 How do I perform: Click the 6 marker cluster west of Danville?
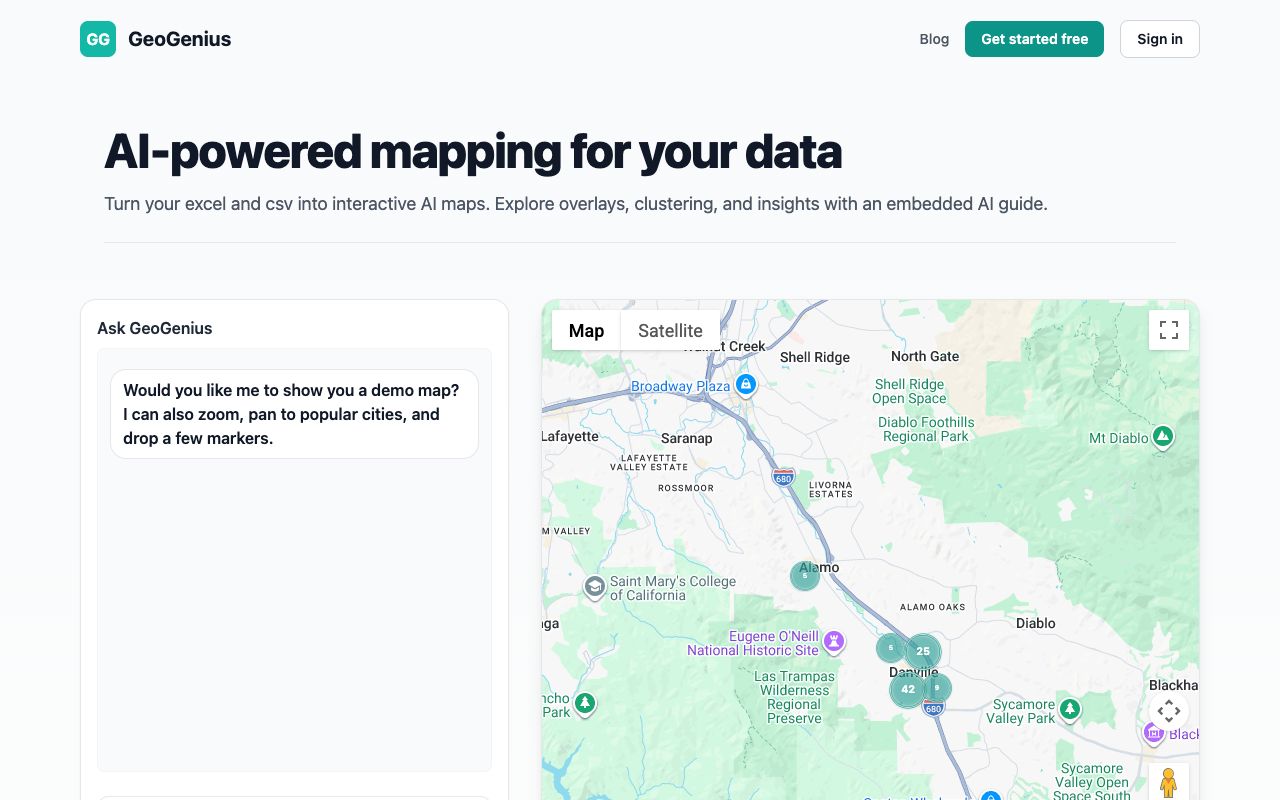click(x=890, y=648)
